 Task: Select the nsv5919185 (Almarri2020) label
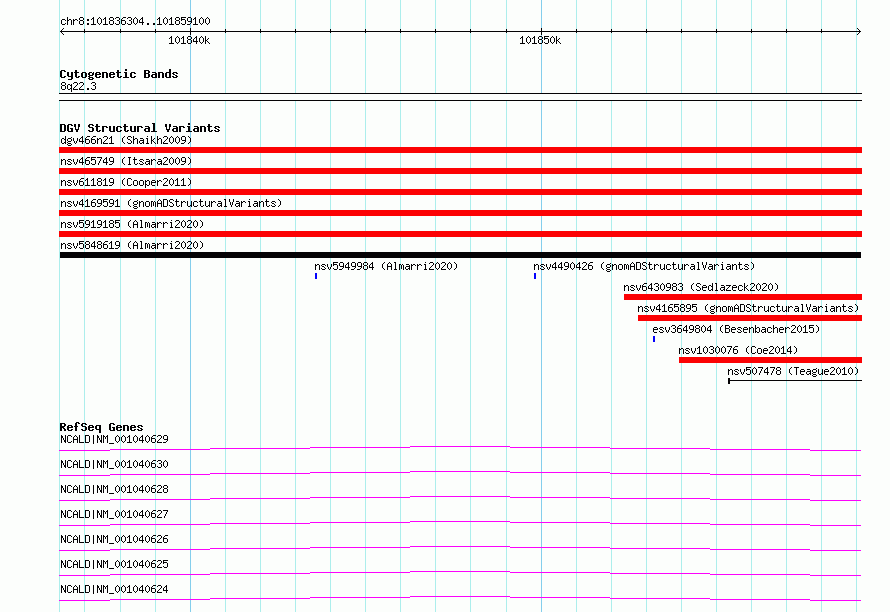click(x=132, y=224)
